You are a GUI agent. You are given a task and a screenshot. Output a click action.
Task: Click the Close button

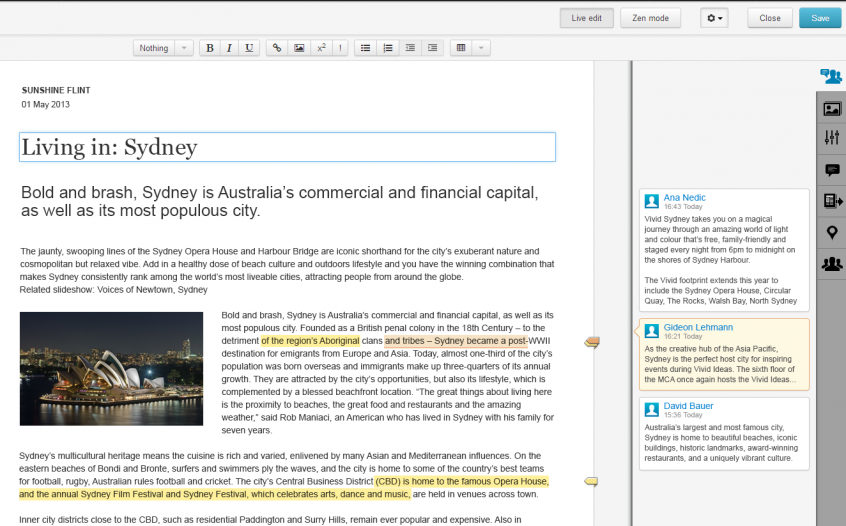[x=769, y=18]
